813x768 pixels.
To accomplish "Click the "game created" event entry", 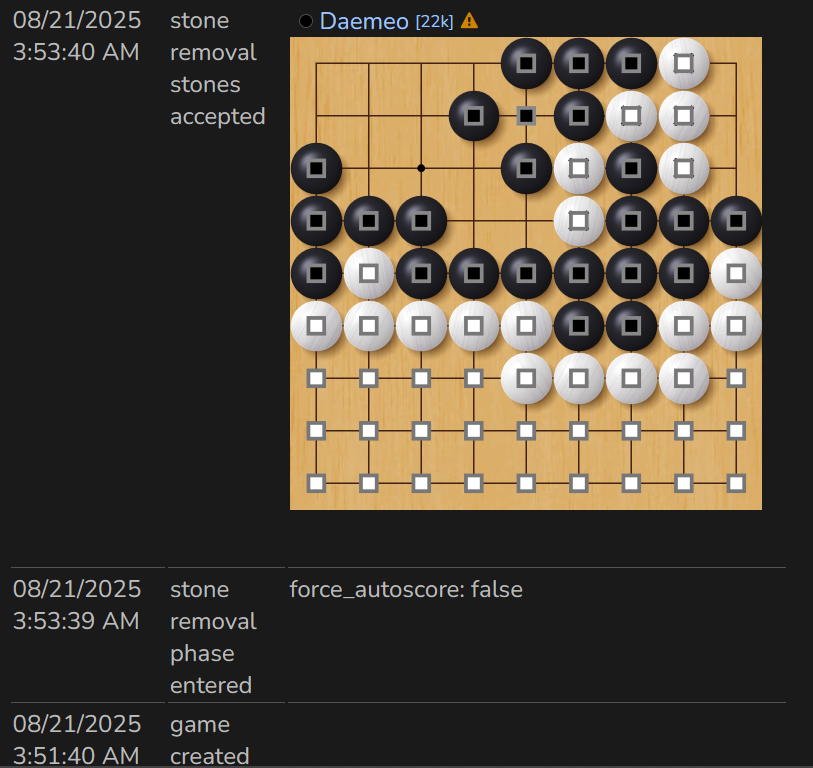I will coord(200,739).
